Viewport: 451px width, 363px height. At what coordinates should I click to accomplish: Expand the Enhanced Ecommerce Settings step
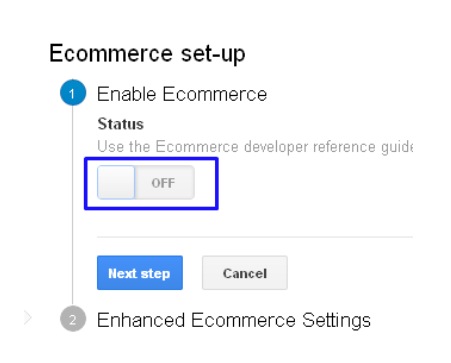coord(234,320)
